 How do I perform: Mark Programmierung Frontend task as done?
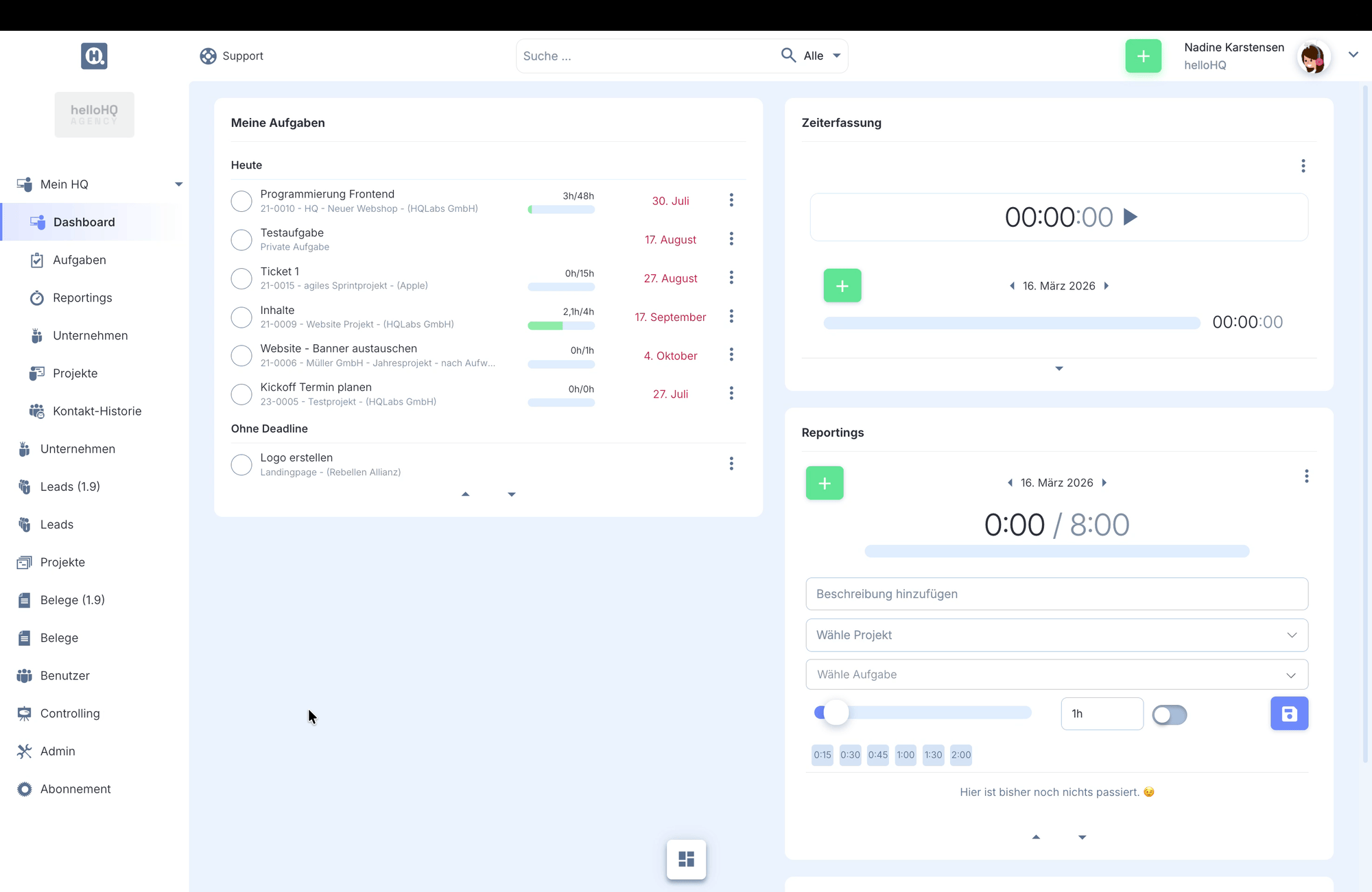(x=241, y=201)
